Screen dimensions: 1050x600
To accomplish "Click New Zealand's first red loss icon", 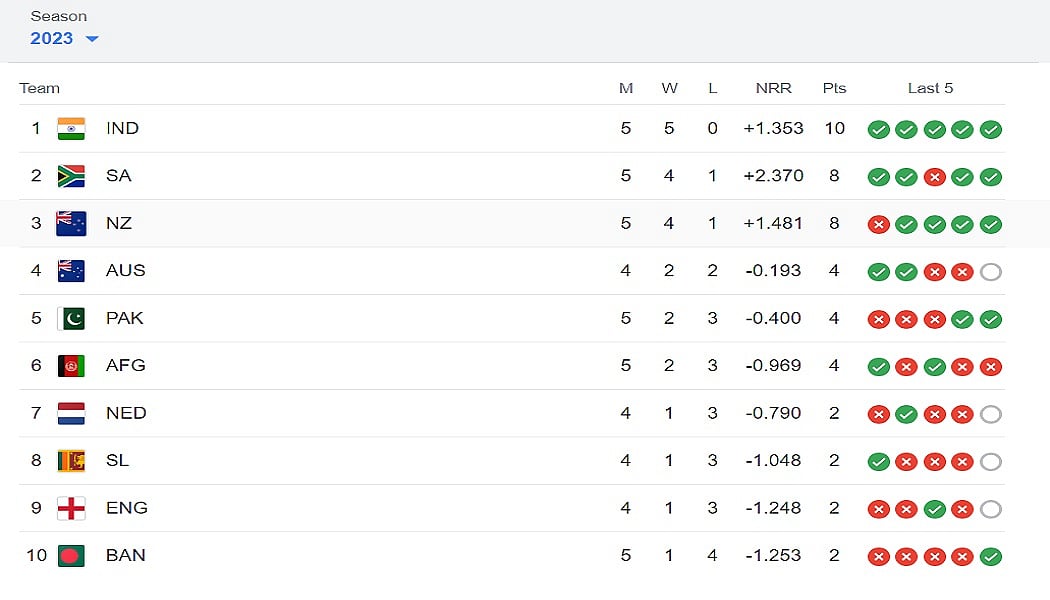I will pos(879,225).
